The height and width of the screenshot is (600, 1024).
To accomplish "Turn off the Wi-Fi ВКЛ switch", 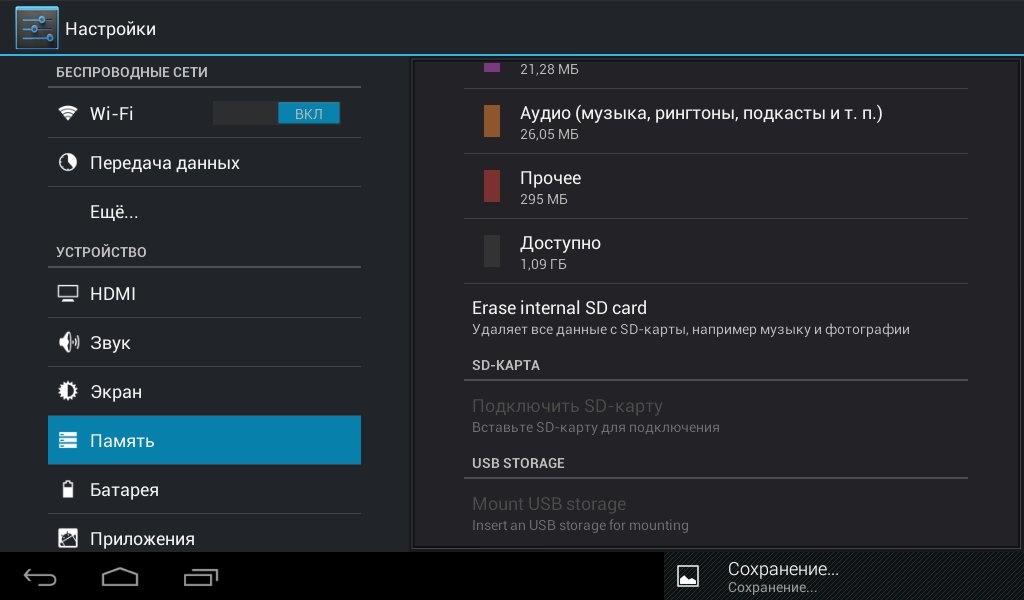I will 276,113.
